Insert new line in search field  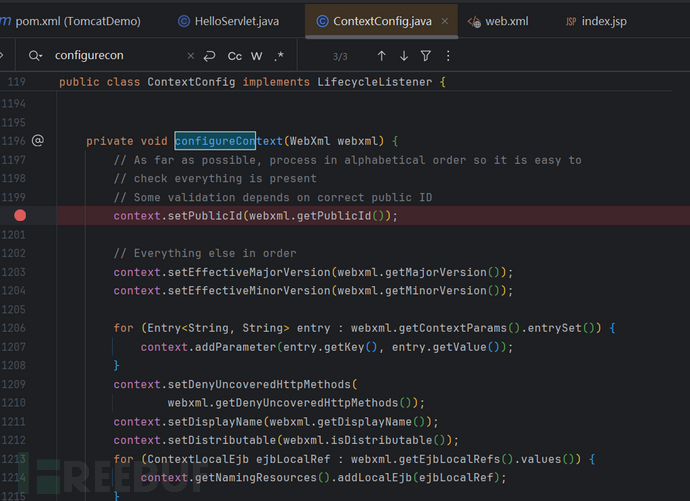tap(209, 56)
